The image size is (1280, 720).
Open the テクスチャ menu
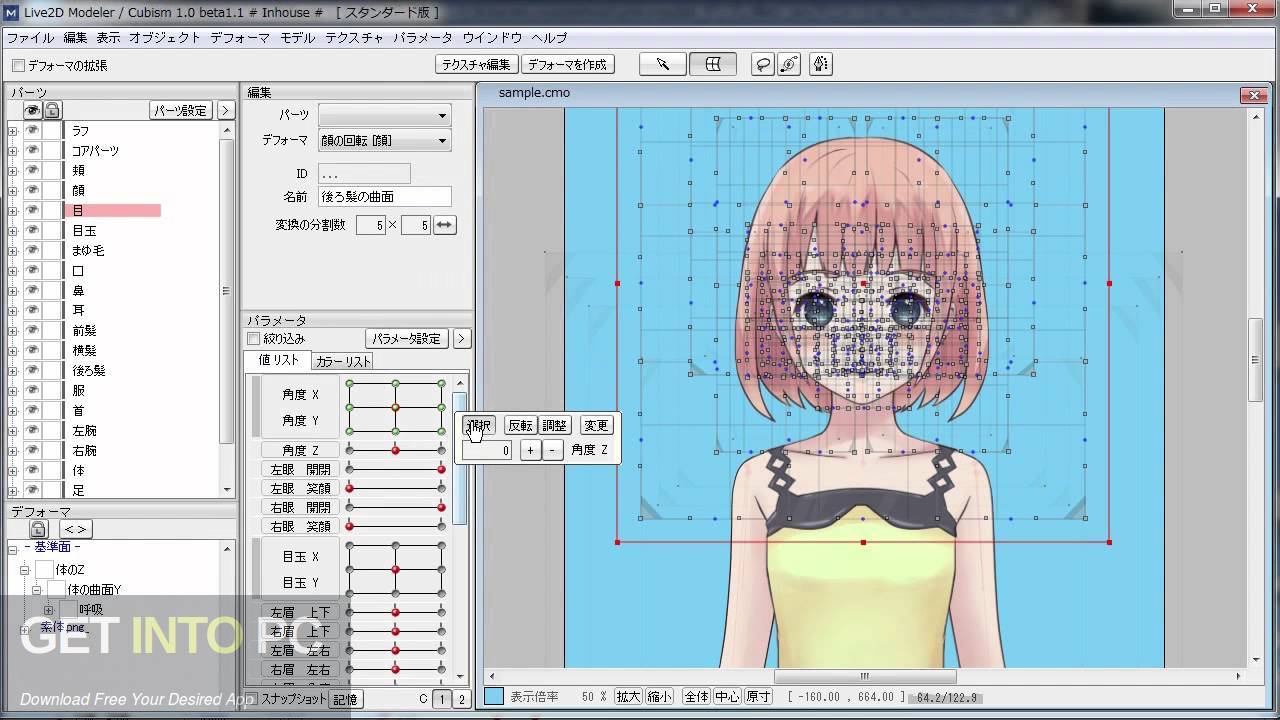[353, 38]
